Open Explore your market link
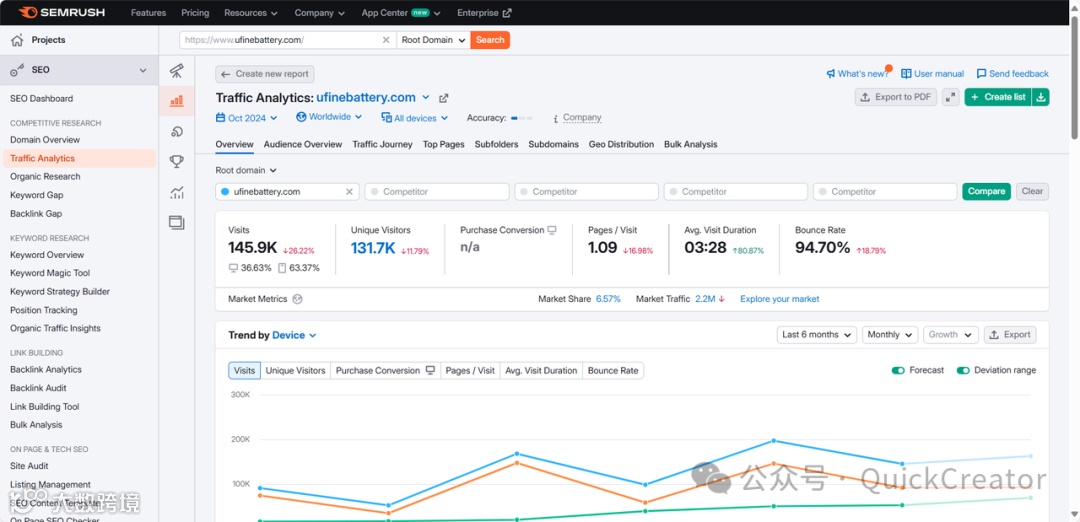 coord(780,299)
